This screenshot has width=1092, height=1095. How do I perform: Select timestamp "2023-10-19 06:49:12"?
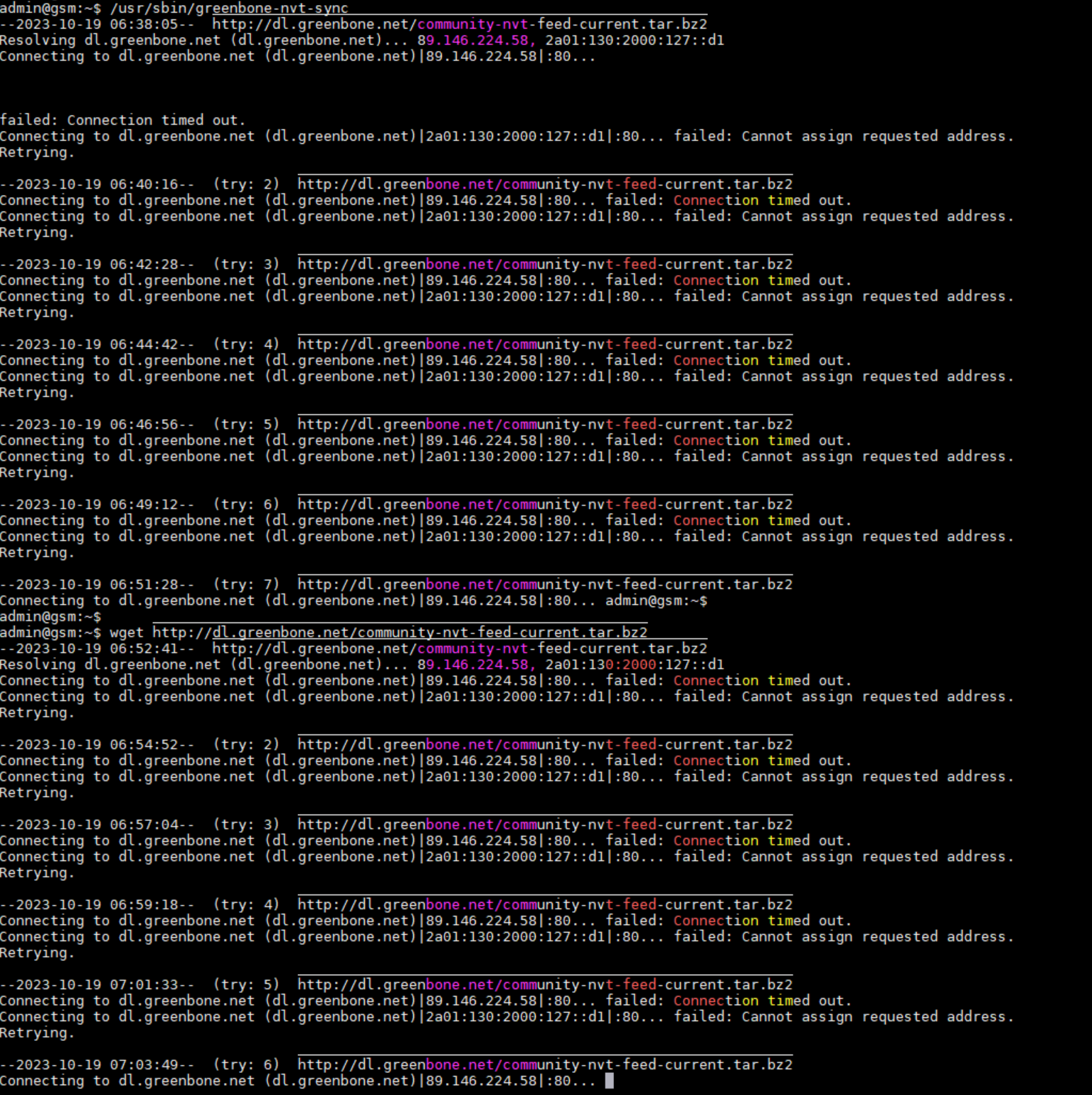click(97, 504)
